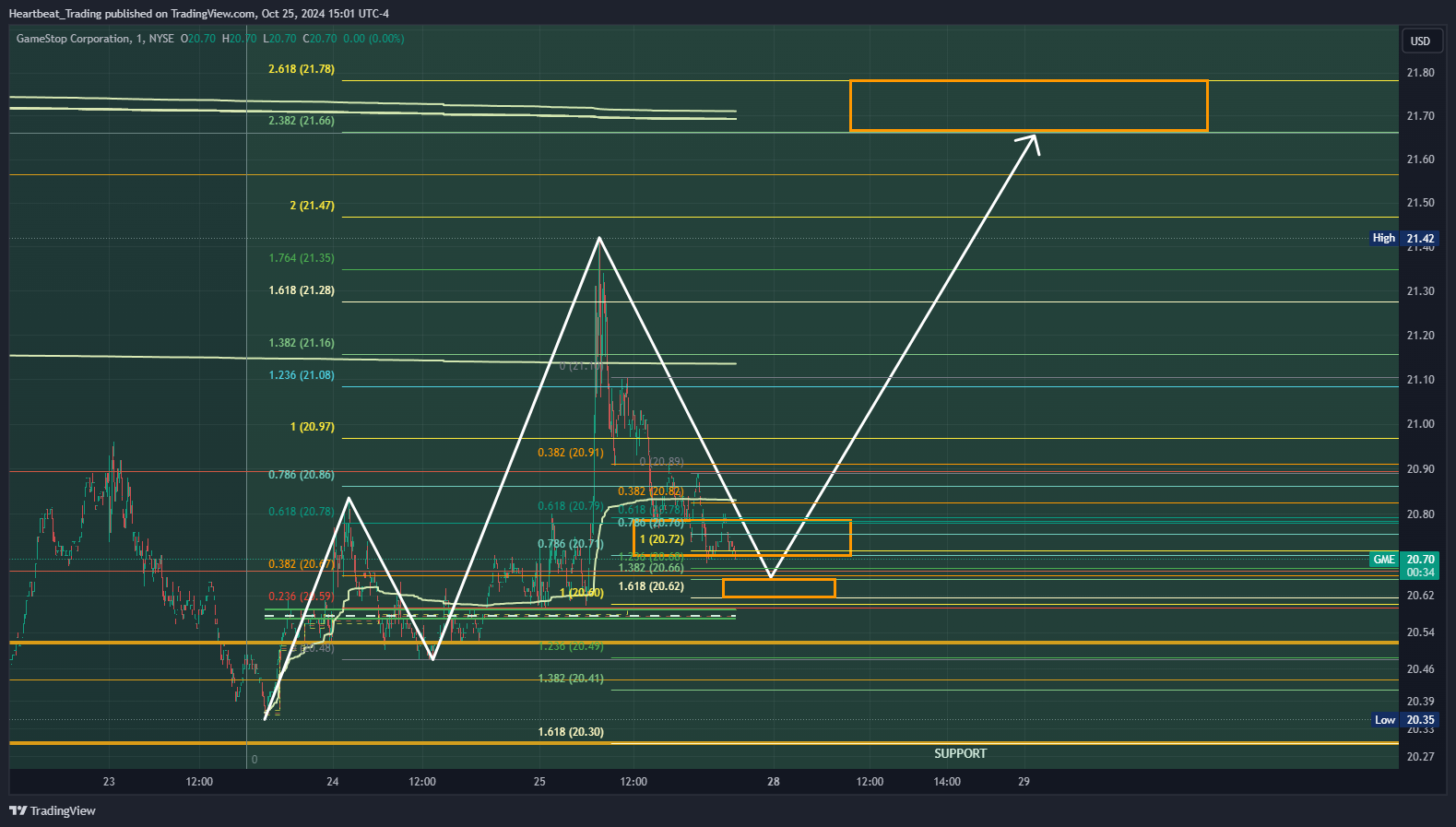Image resolution: width=1456 pixels, height=827 pixels.
Task: Click the 2.618 (21.78) Fibonacci label
Action: 302,69
